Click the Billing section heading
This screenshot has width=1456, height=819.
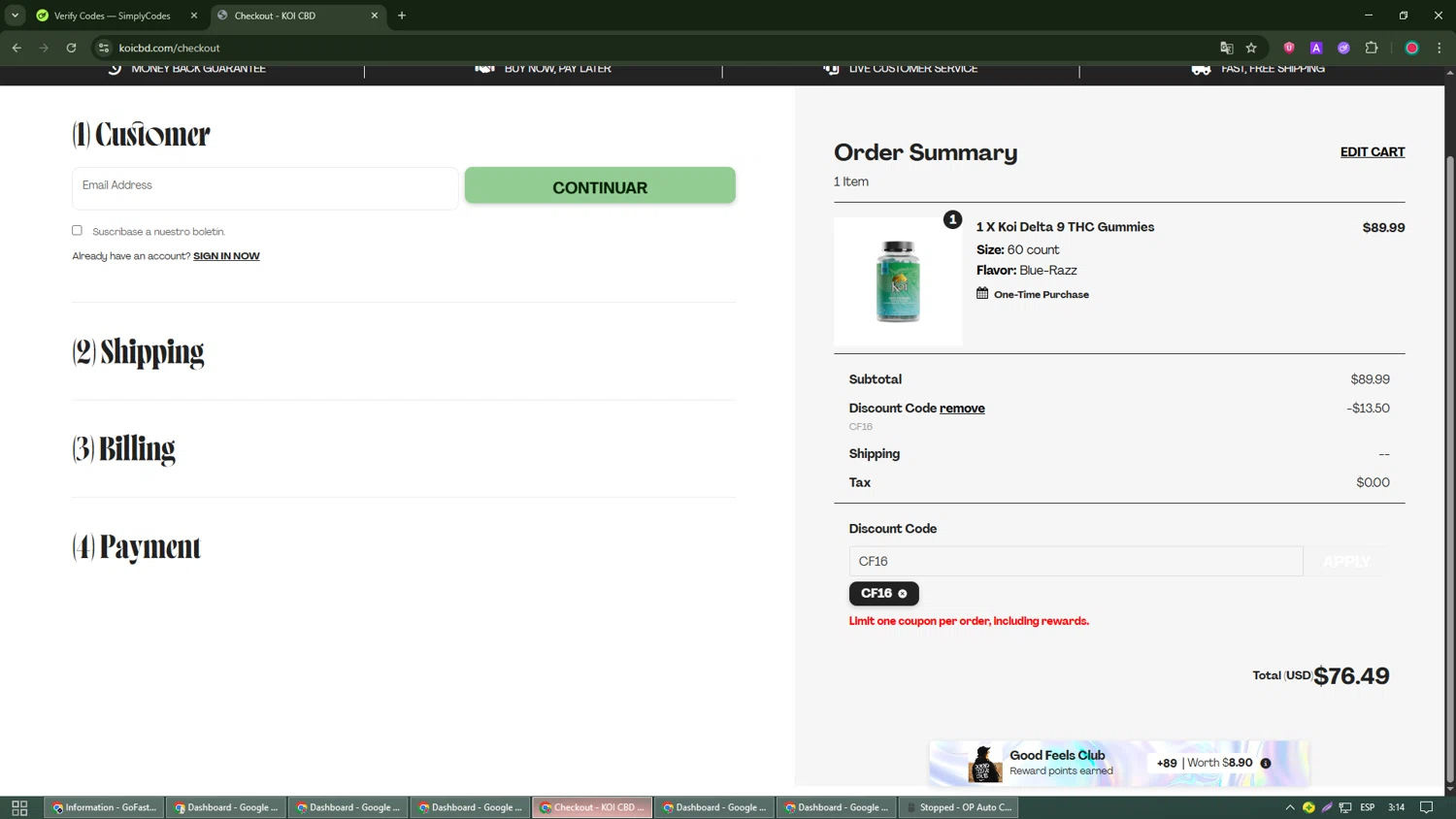(x=123, y=449)
